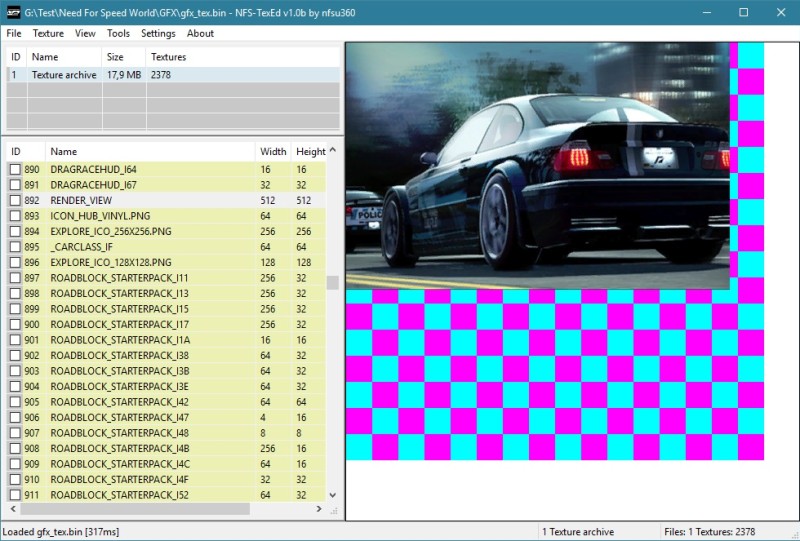Screen dimensions: 800x541
Task: Select DRAGRACEHUD_I64 texture name
Action: [93, 169]
